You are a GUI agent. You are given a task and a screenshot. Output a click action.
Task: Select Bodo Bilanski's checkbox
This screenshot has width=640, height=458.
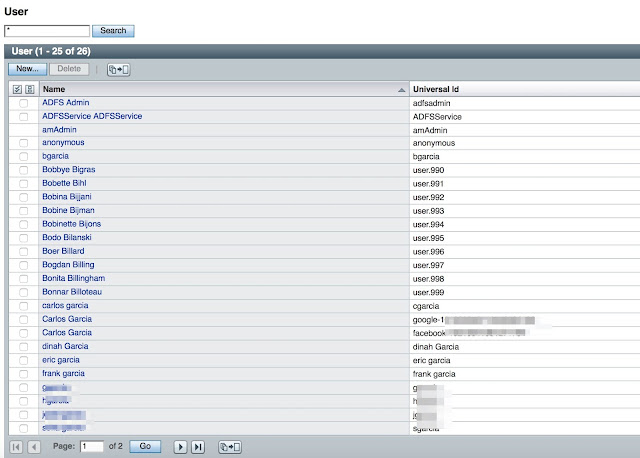[24, 238]
